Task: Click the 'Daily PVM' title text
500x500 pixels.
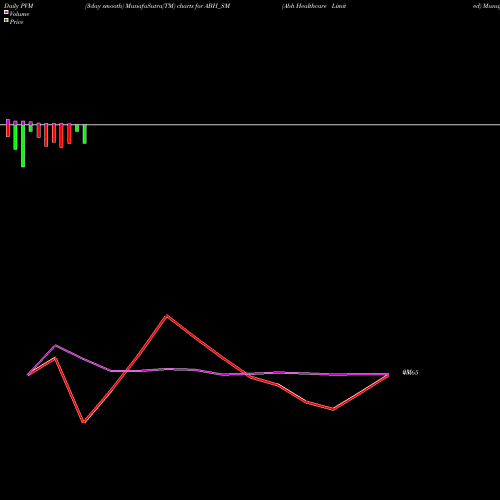Action: coord(19,6)
